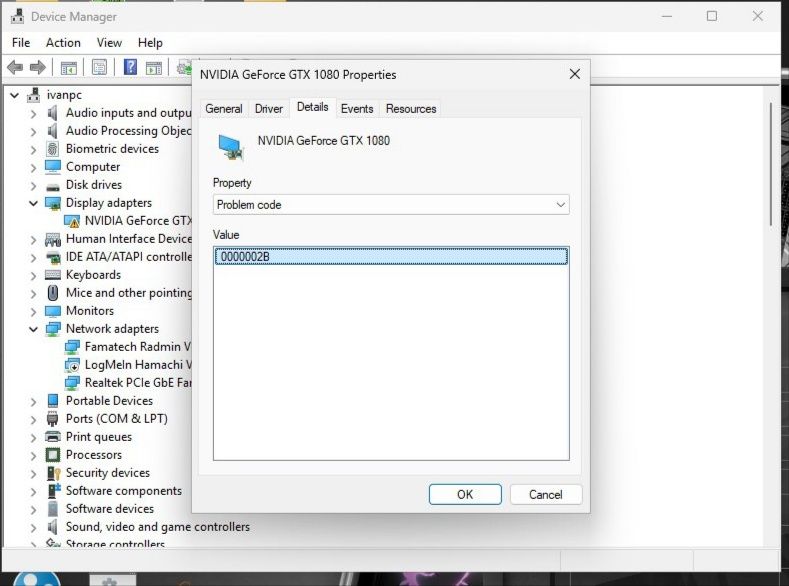Image resolution: width=789 pixels, height=586 pixels.
Task: Select the Software components icon
Action: point(54,490)
